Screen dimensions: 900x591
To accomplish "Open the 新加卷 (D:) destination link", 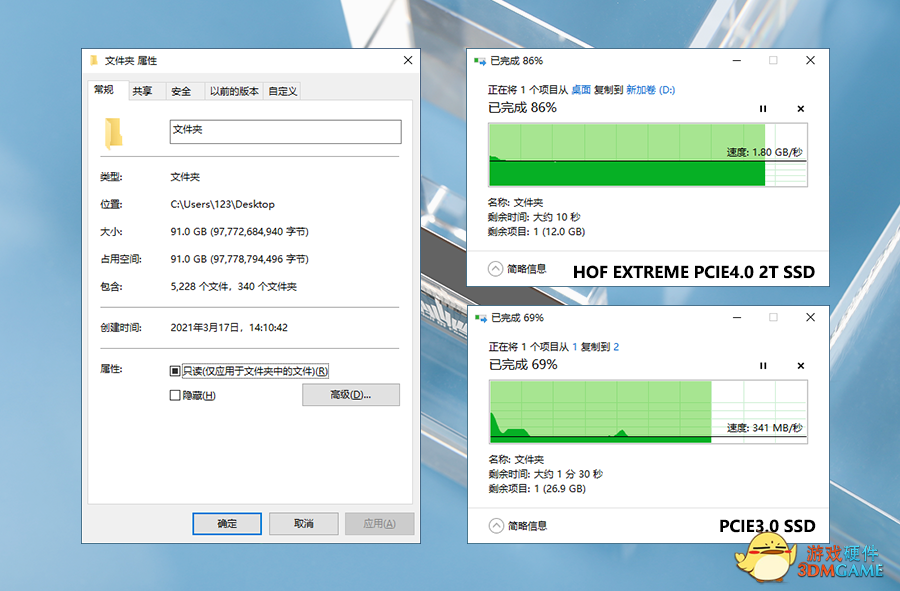I will pos(650,90).
